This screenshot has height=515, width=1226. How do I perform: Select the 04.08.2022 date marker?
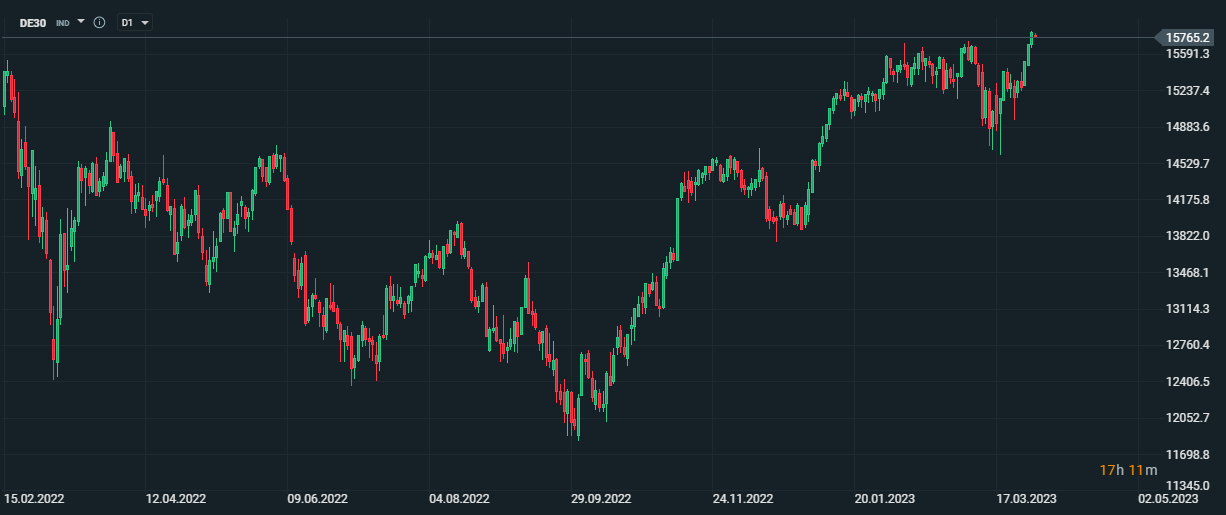pyautogui.click(x=459, y=497)
